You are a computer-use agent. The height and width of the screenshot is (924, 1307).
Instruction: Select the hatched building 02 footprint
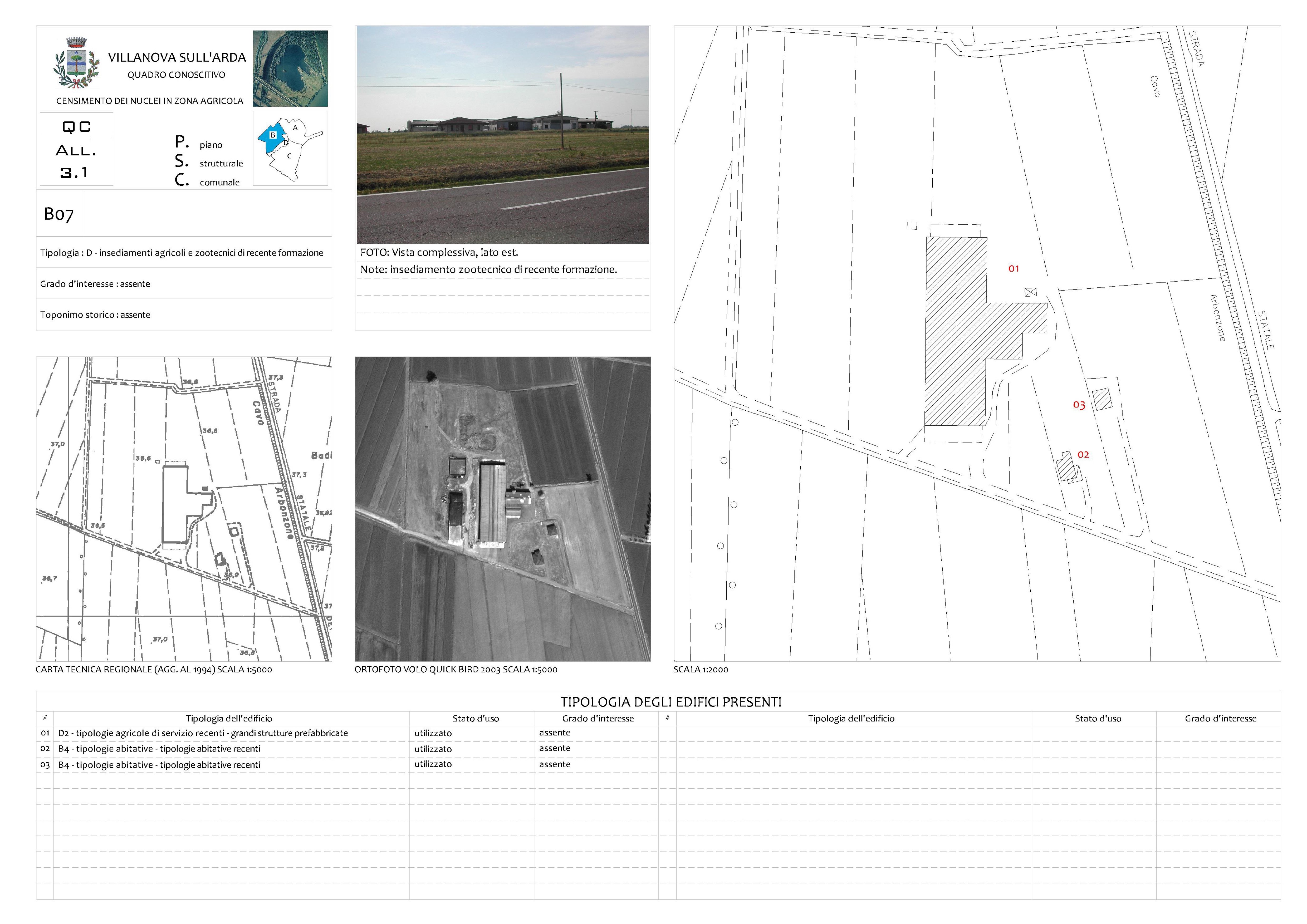pos(1069,468)
